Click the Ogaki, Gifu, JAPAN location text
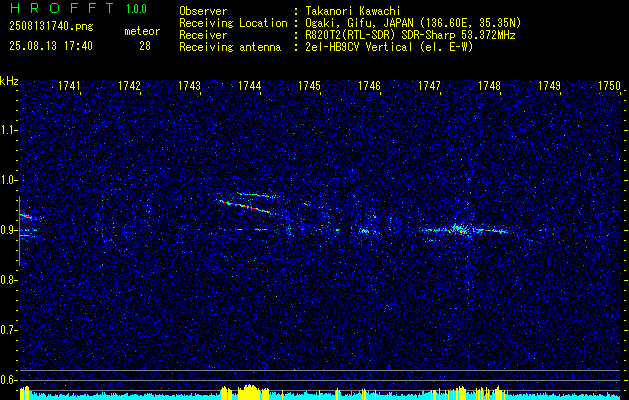Image resolution: width=629 pixels, height=400 pixels. pyautogui.click(x=413, y=23)
